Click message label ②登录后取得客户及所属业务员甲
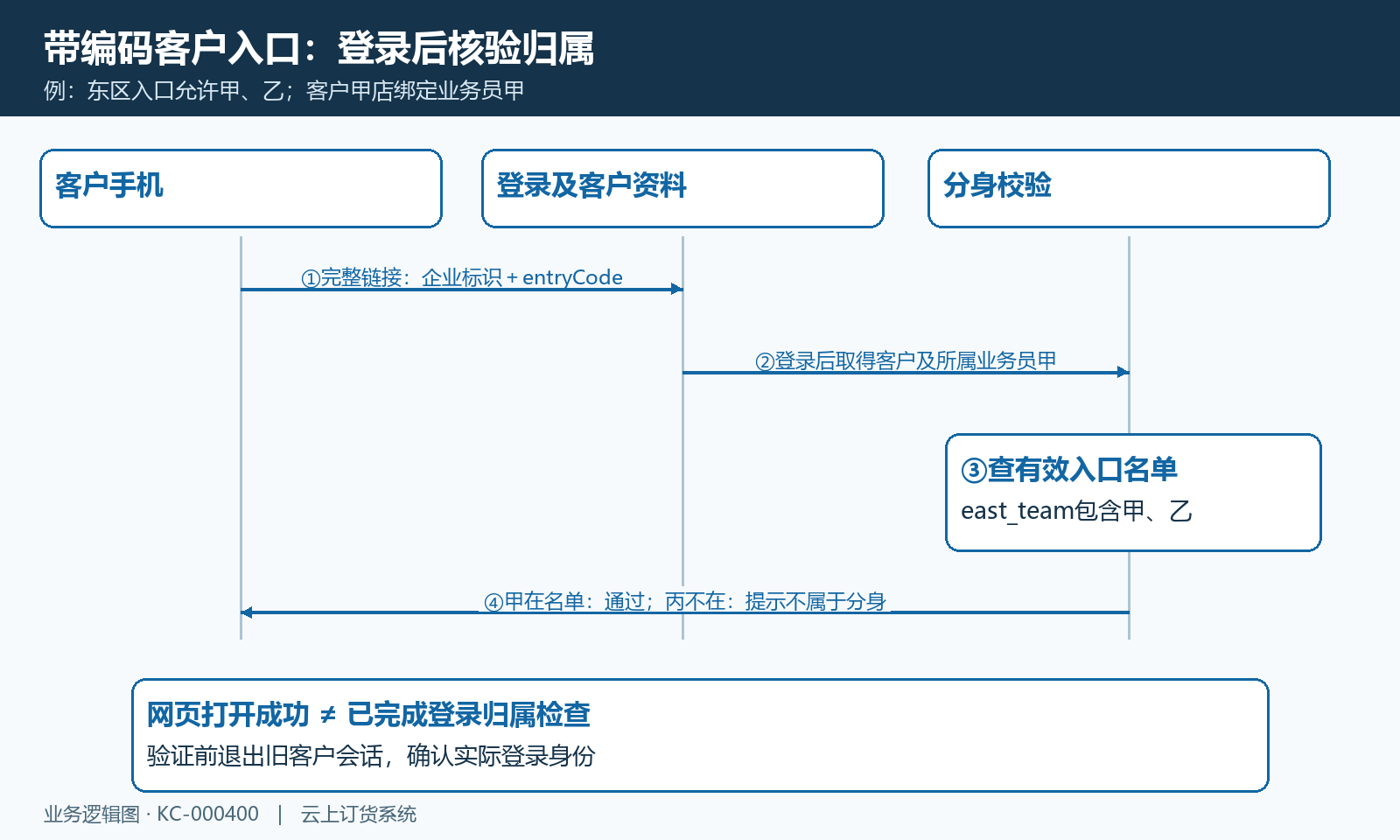Viewport: 1400px width, 840px height. tap(906, 360)
